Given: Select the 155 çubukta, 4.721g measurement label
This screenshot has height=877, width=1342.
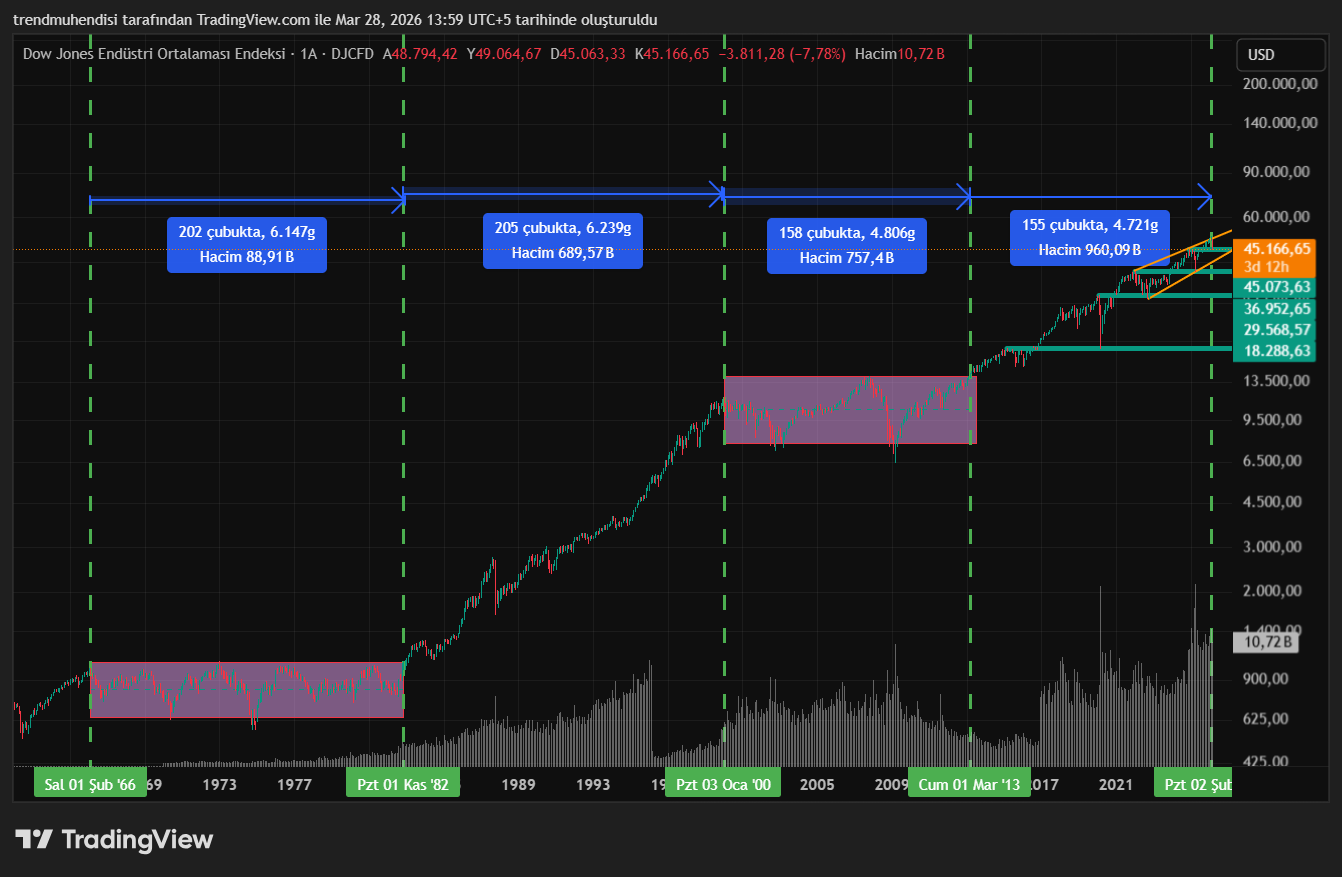Looking at the screenshot, I should [1090, 237].
